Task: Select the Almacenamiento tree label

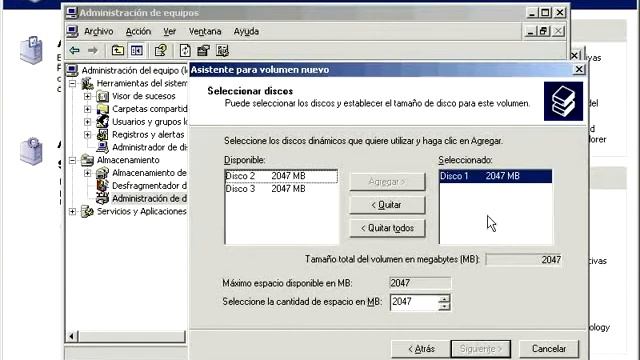Action: click(128, 160)
